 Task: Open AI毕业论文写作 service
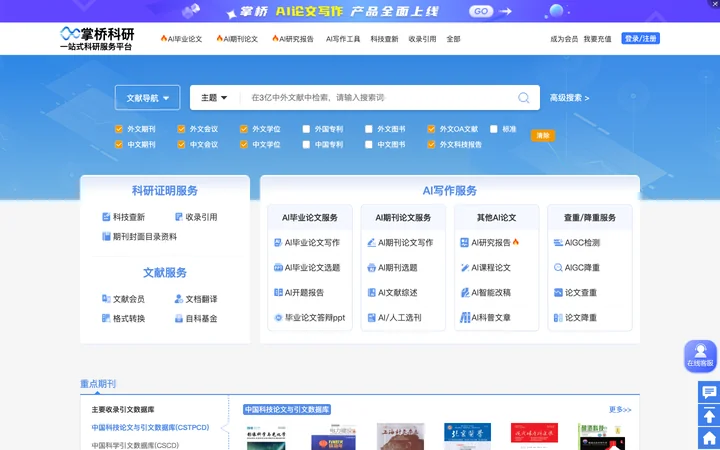pos(307,242)
